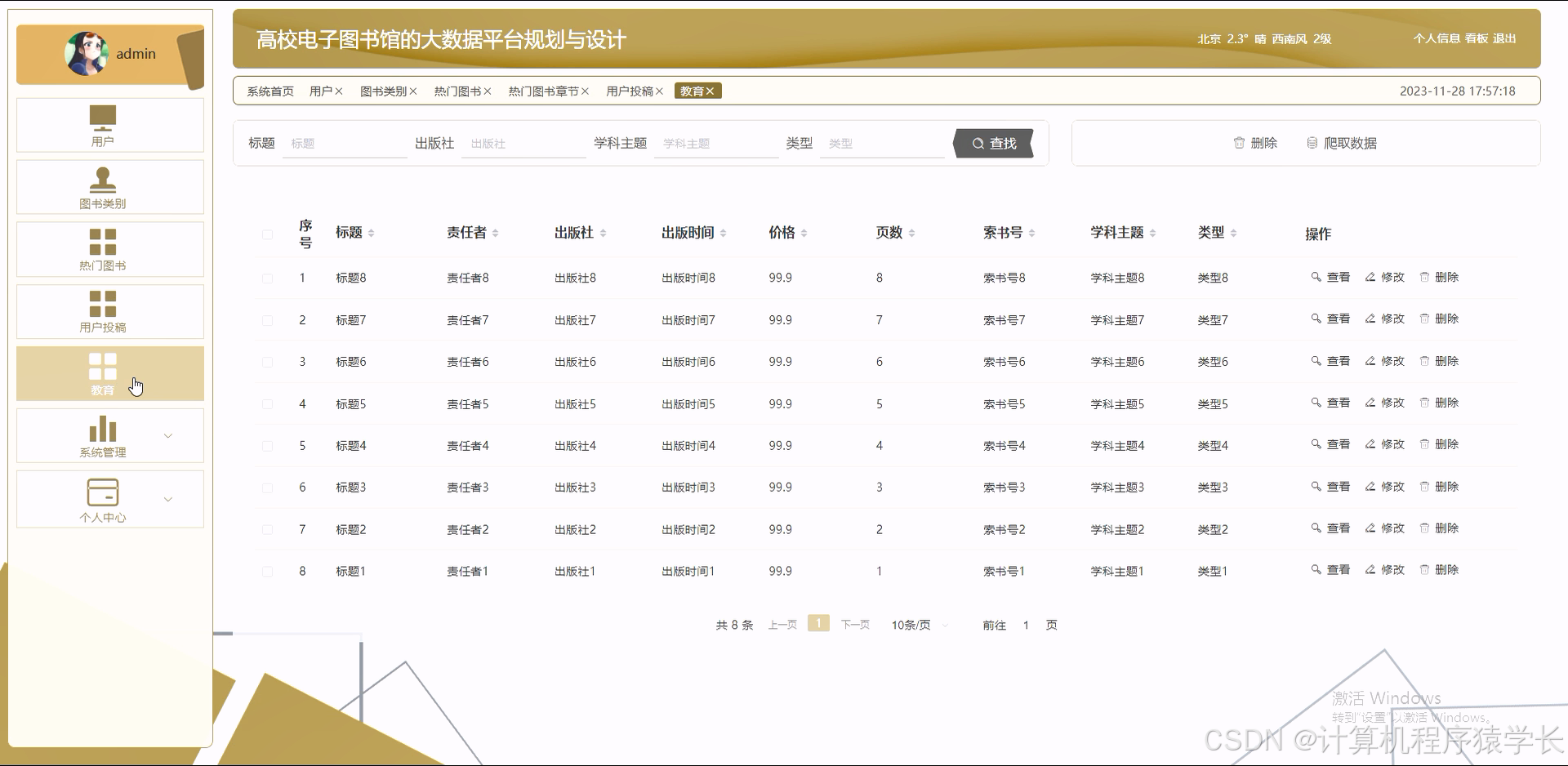The image size is (1568, 766).
Task: Click the 前往 page number input
Action: [x=1026, y=626]
